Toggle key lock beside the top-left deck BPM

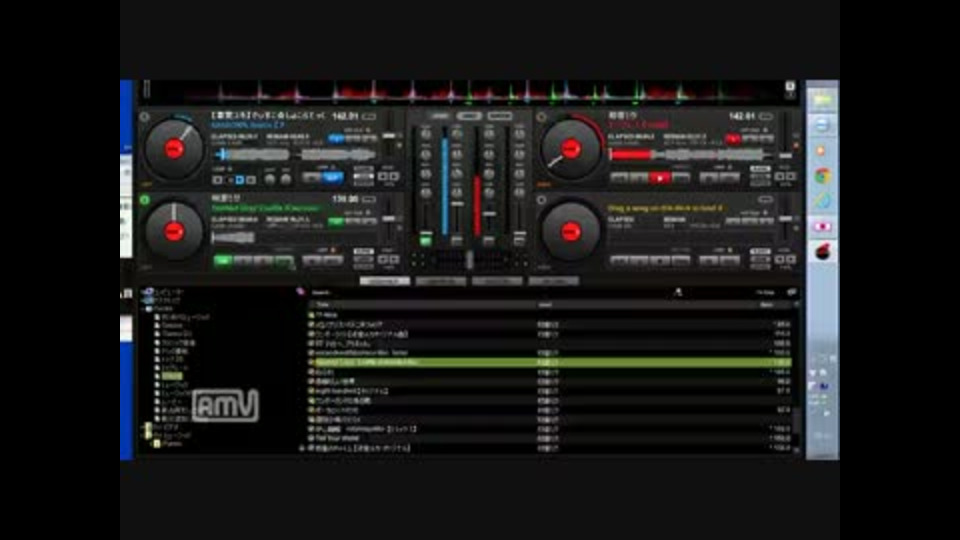(369, 116)
